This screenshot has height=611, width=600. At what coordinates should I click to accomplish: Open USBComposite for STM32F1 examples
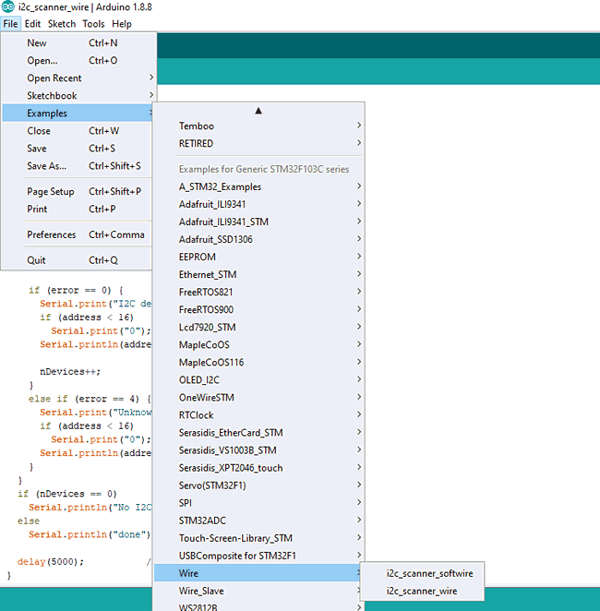pyautogui.click(x=258, y=556)
